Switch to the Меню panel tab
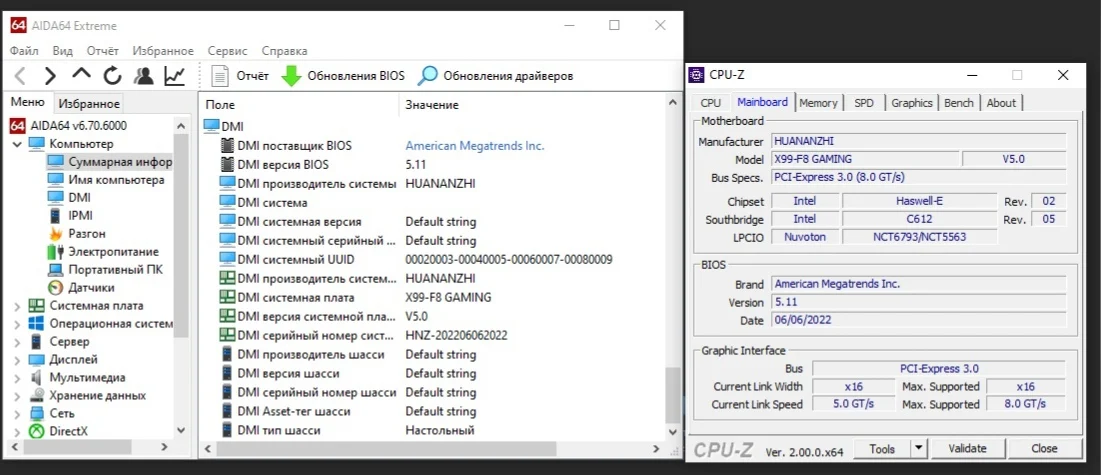 coord(27,103)
